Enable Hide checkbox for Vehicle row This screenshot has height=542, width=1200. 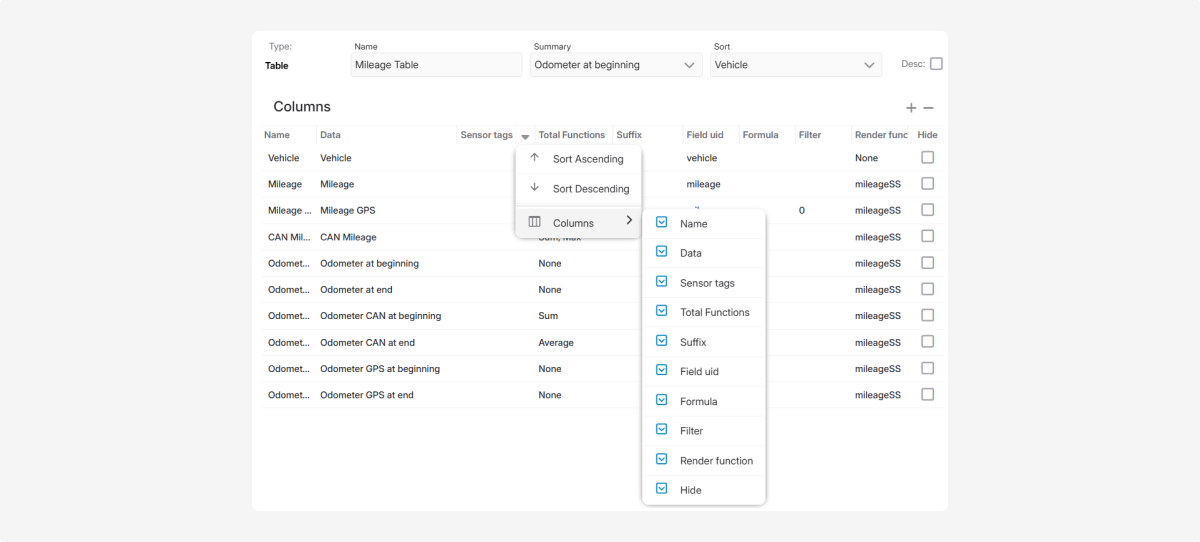pos(927,158)
